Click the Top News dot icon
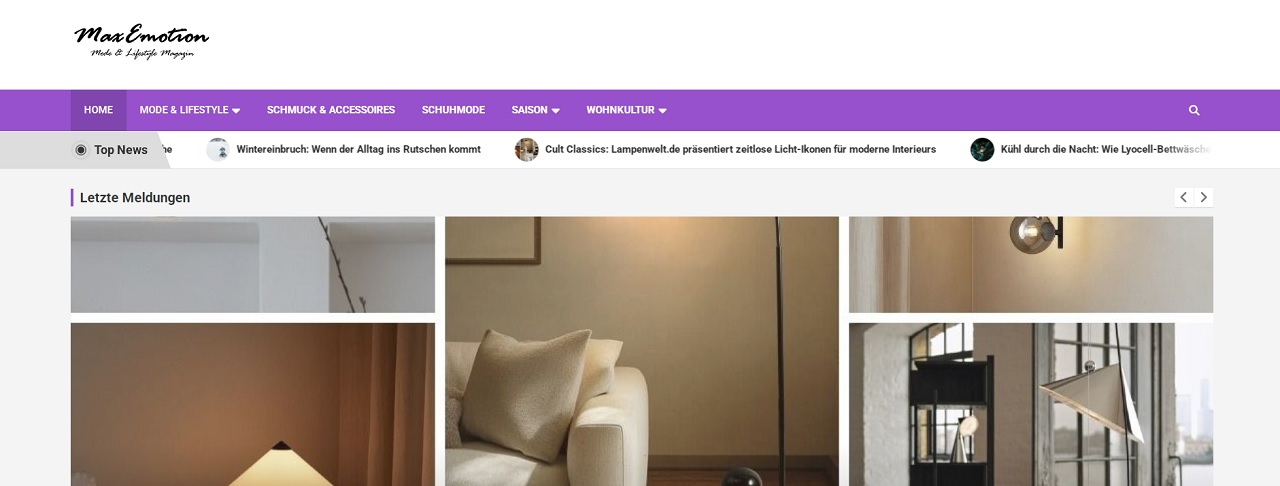The image size is (1280, 486). pyautogui.click(x=81, y=150)
